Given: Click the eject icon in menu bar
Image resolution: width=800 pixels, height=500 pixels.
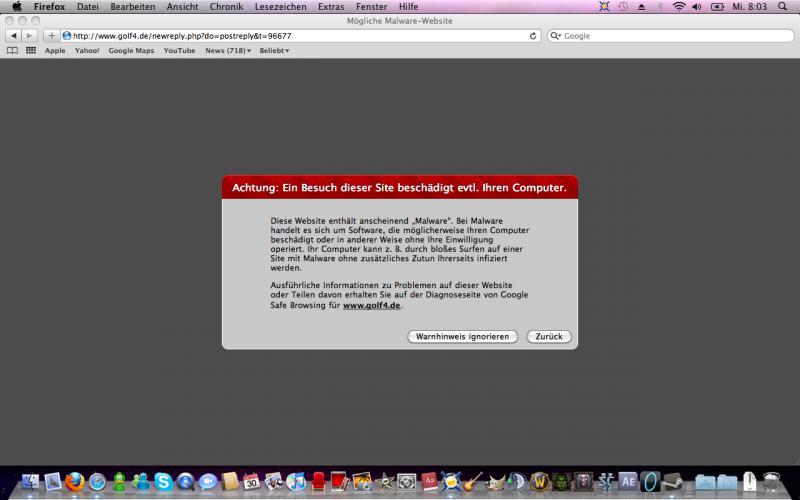Looking at the screenshot, I should coord(641,7).
